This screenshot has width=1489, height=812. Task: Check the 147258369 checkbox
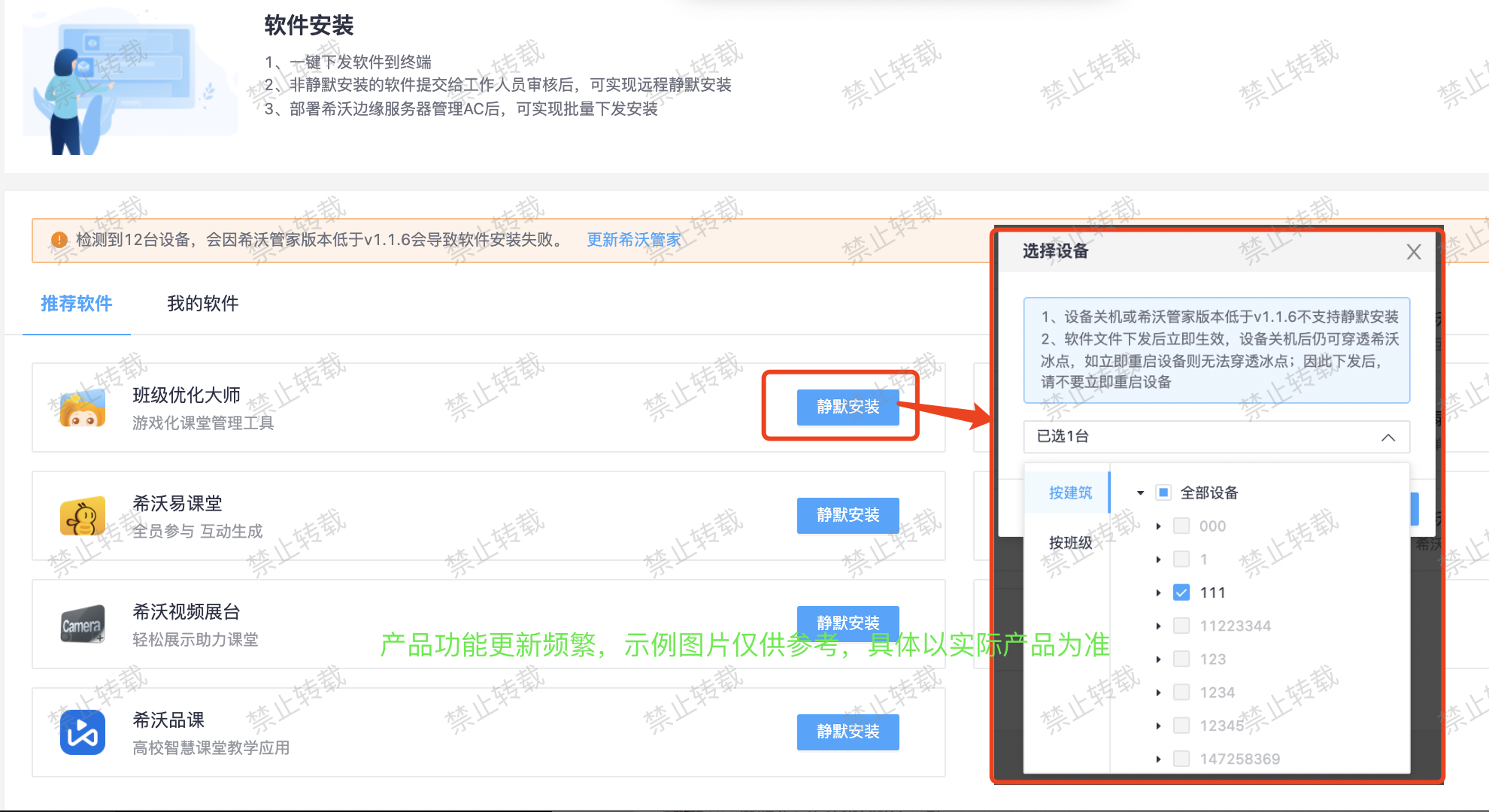click(1181, 759)
